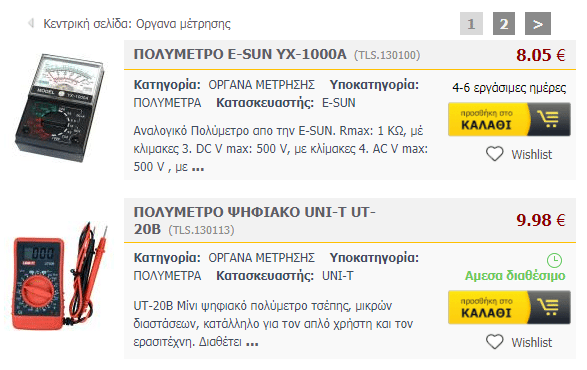Screen dimensions: 587x370
Task: Click the green clock availability icon
Action: 554,260
